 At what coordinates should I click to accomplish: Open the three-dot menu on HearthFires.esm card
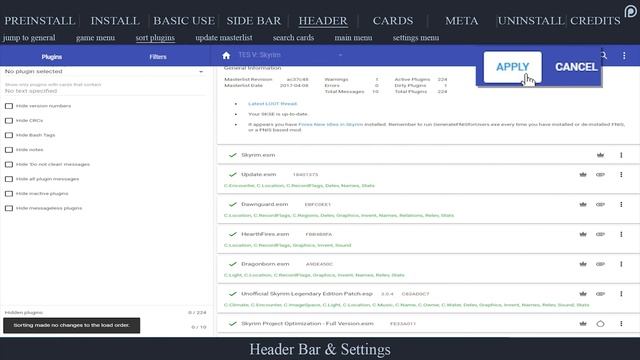(621, 234)
